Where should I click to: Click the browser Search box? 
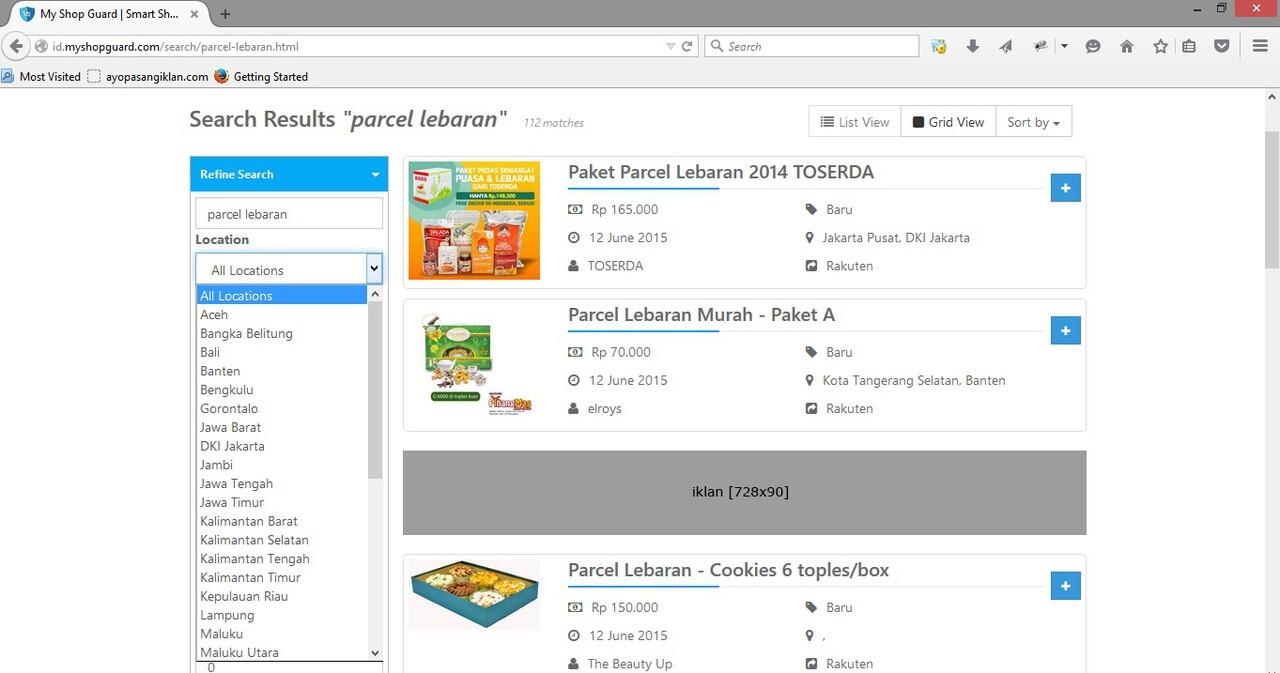pyautogui.click(x=811, y=46)
